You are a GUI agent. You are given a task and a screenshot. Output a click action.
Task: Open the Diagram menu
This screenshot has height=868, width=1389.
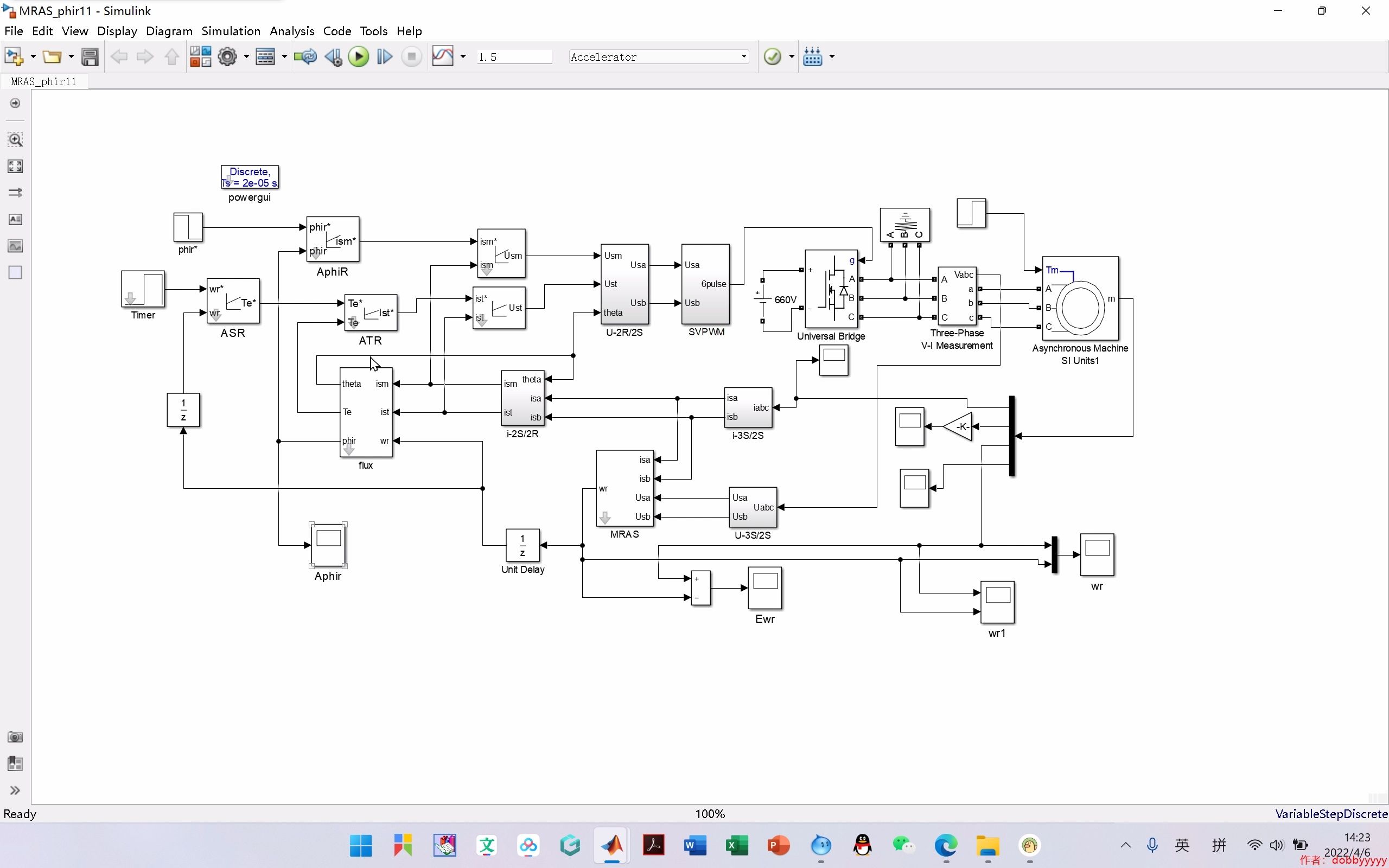coord(168,31)
